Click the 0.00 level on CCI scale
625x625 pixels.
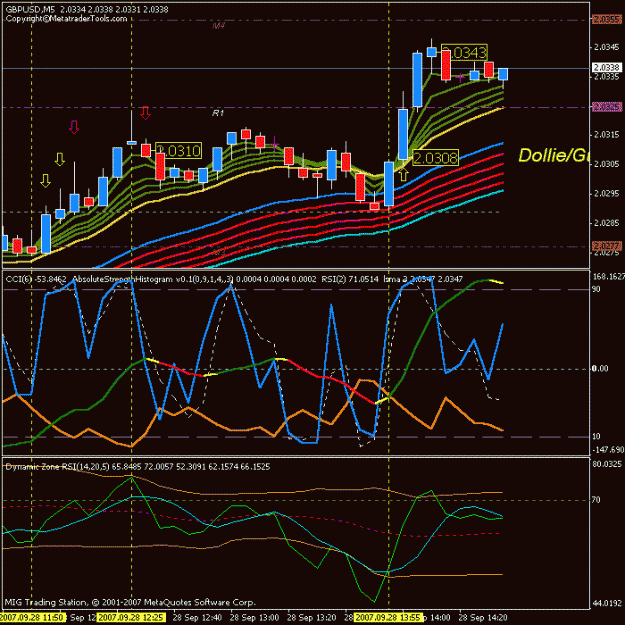[x=601, y=368]
